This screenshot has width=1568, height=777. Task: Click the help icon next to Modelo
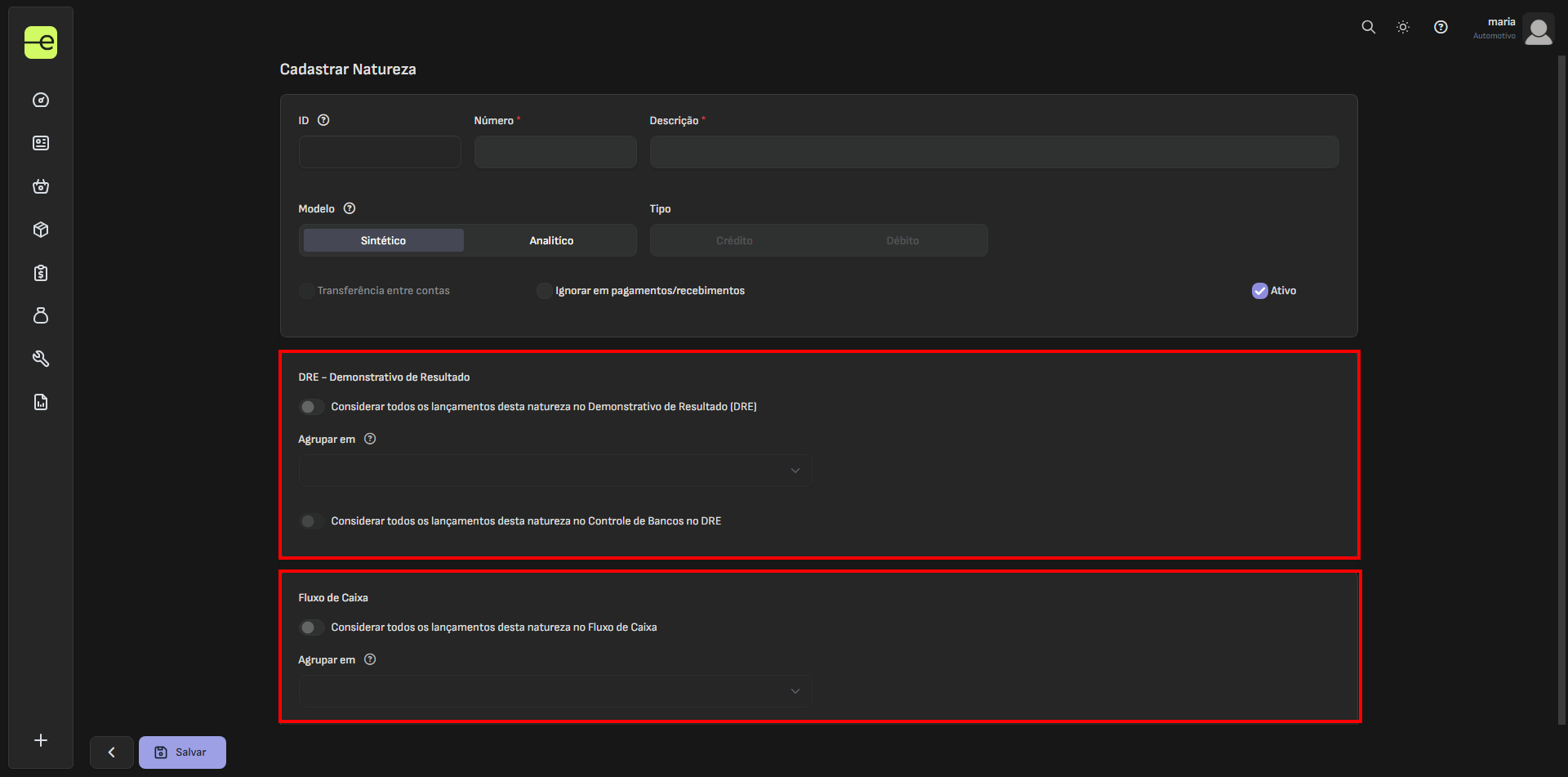click(x=350, y=208)
